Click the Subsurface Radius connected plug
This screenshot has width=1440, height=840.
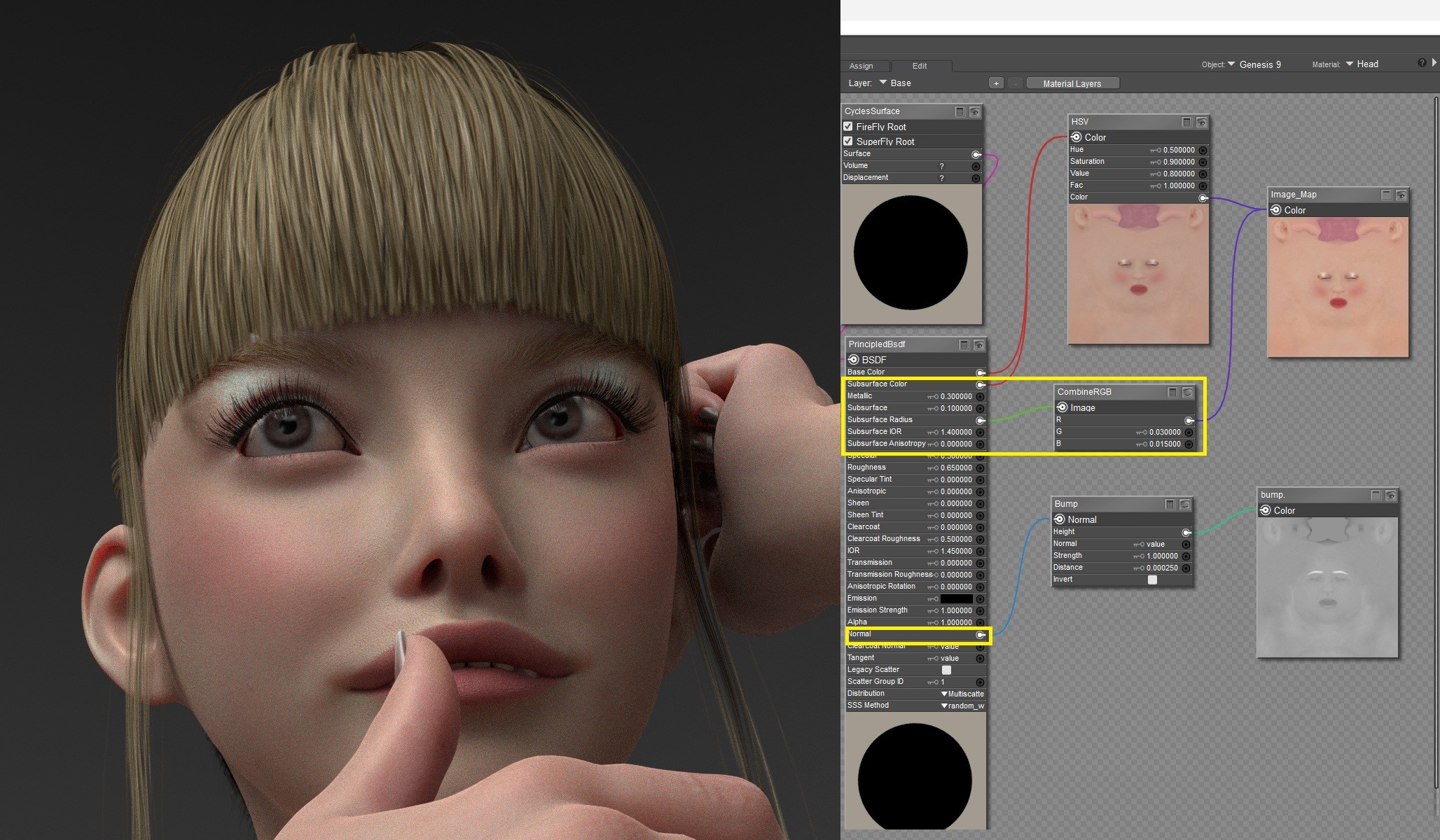pyautogui.click(x=981, y=420)
